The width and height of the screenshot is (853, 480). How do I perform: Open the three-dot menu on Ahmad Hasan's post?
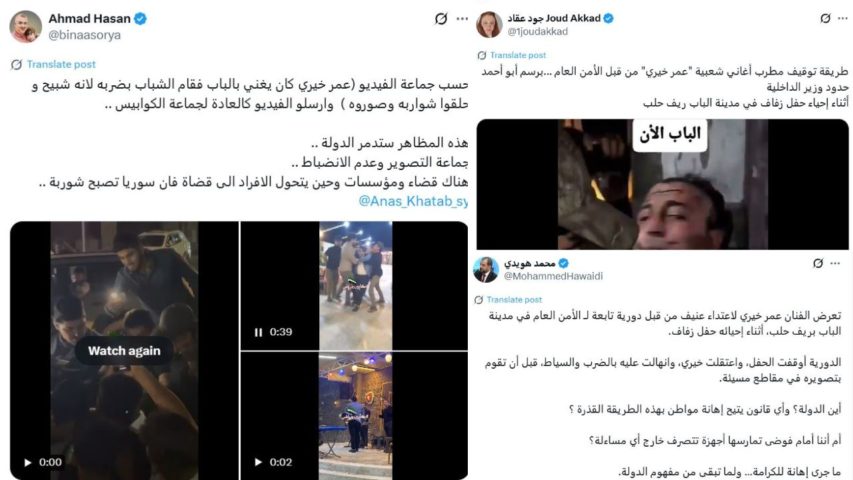(x=462, y=19)
